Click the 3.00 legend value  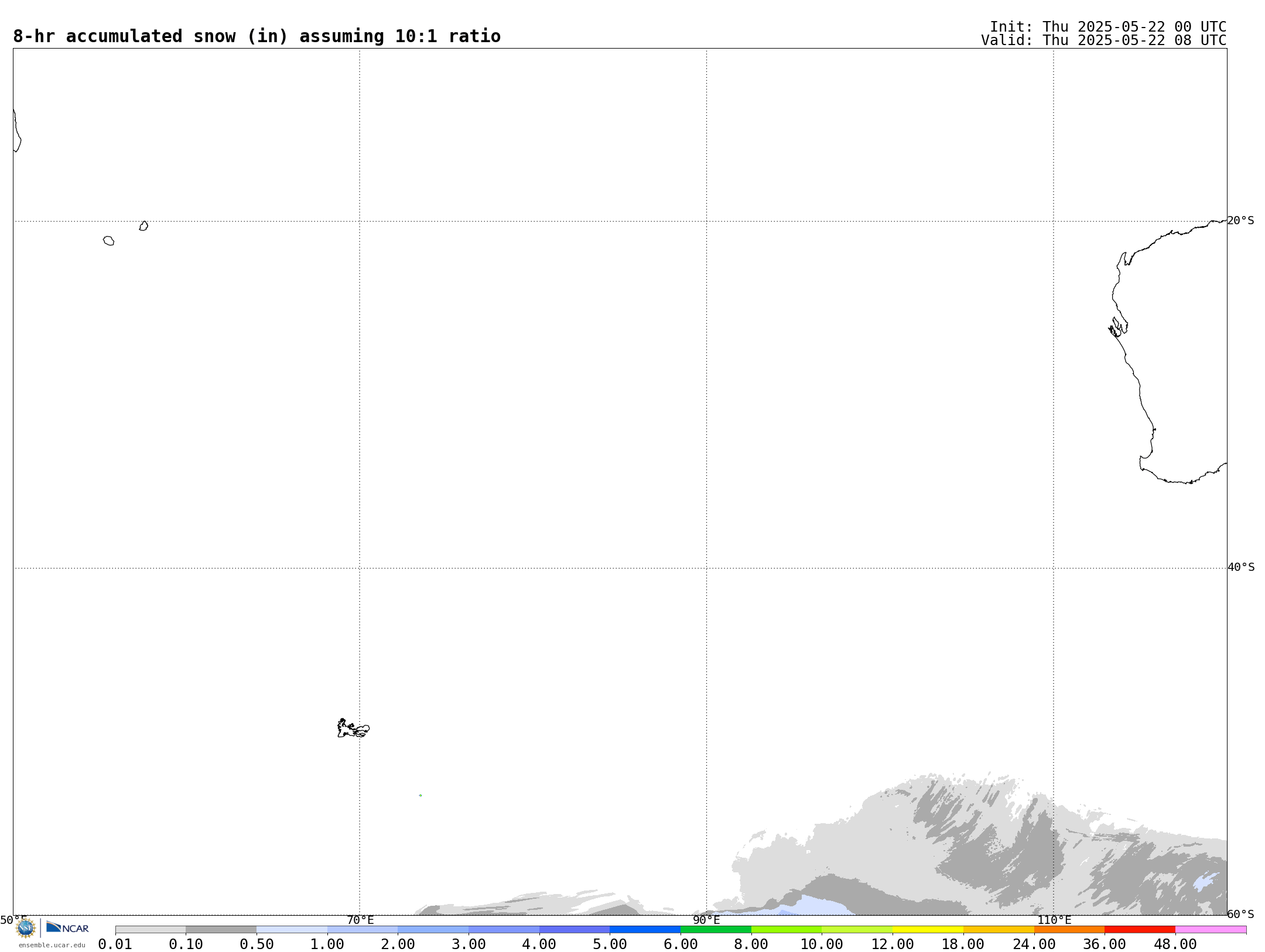coord(469,944)
